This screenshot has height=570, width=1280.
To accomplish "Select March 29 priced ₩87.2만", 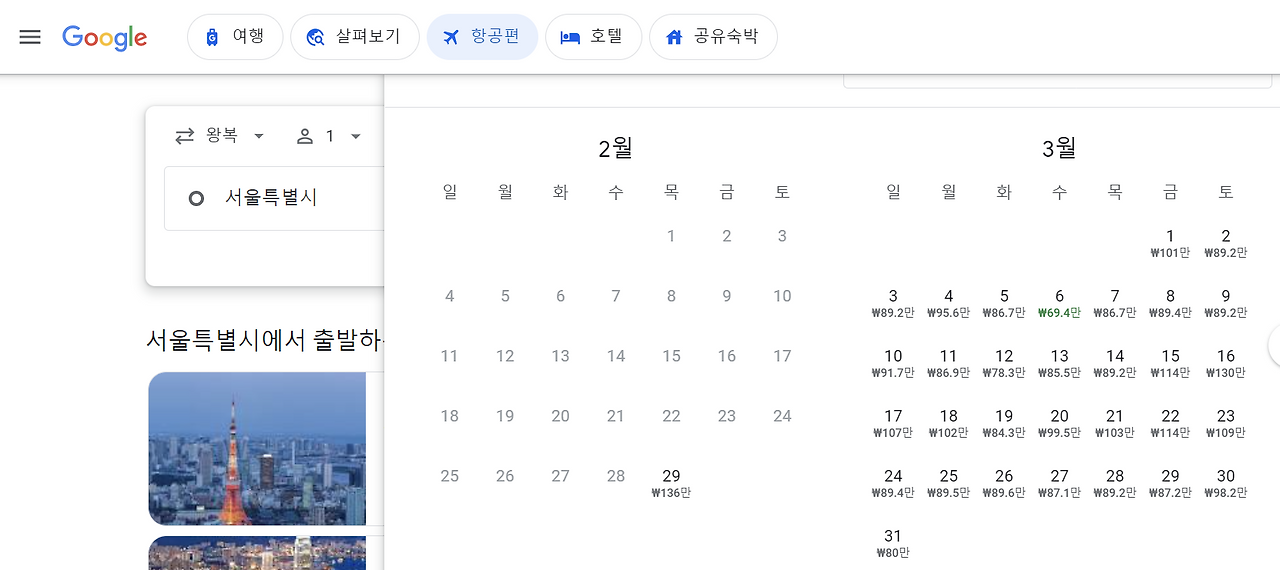I will (x=1170, y=483).
